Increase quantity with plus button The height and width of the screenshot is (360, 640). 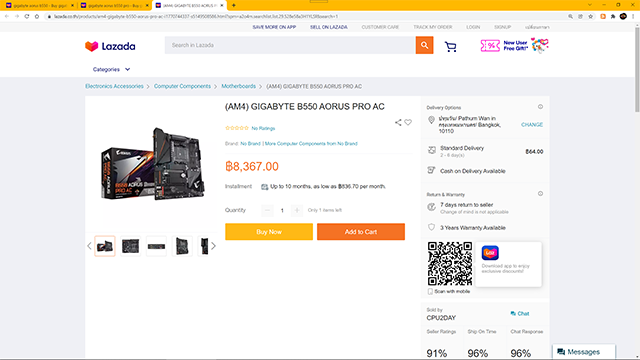click(x=297, y=210)
